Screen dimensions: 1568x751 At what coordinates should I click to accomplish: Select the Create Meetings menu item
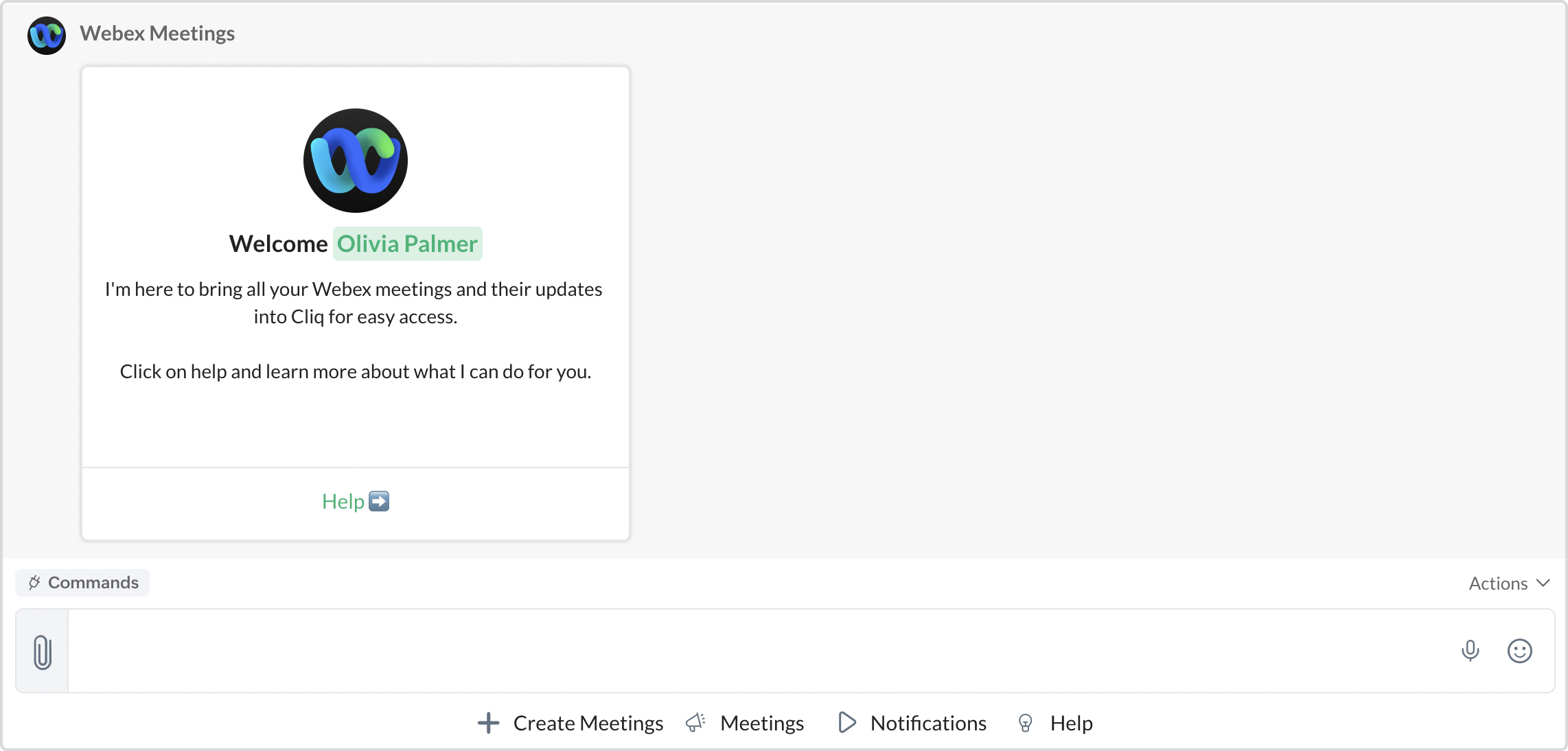click(588, 723)
